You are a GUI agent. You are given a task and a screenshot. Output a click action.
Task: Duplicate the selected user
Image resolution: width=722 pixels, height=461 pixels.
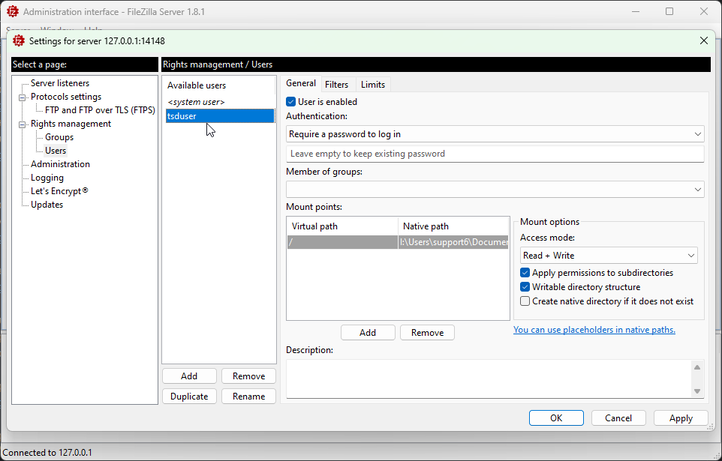[189, 397]
